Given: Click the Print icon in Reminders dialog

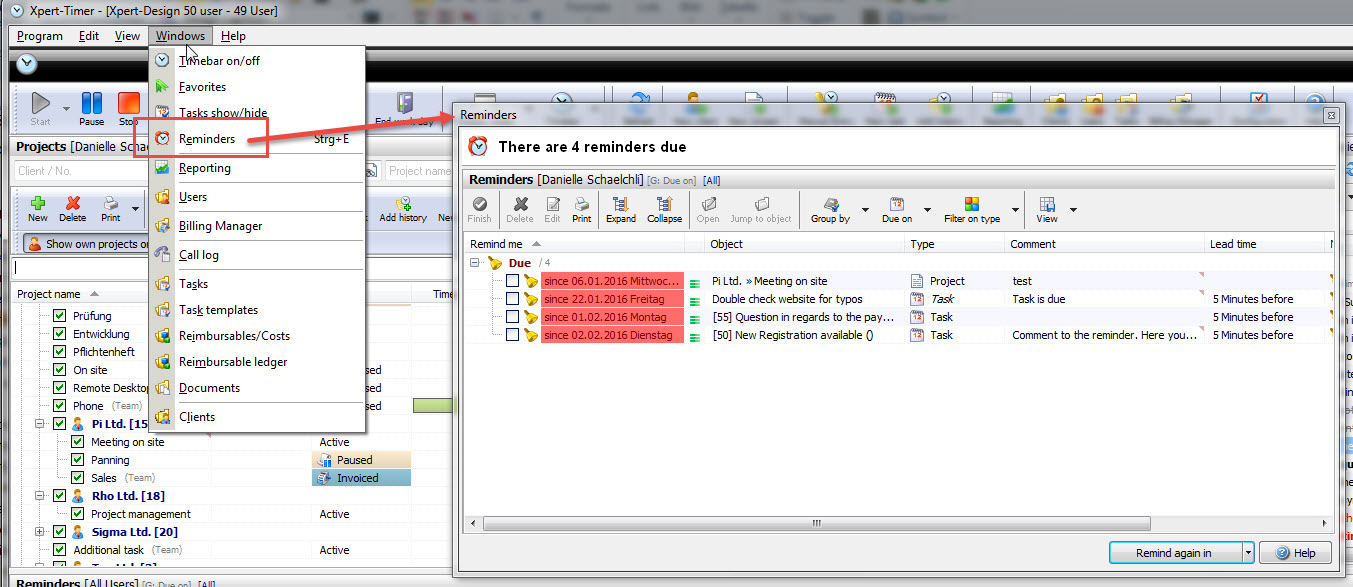Looking at the screenshot, I should point(581,209).
